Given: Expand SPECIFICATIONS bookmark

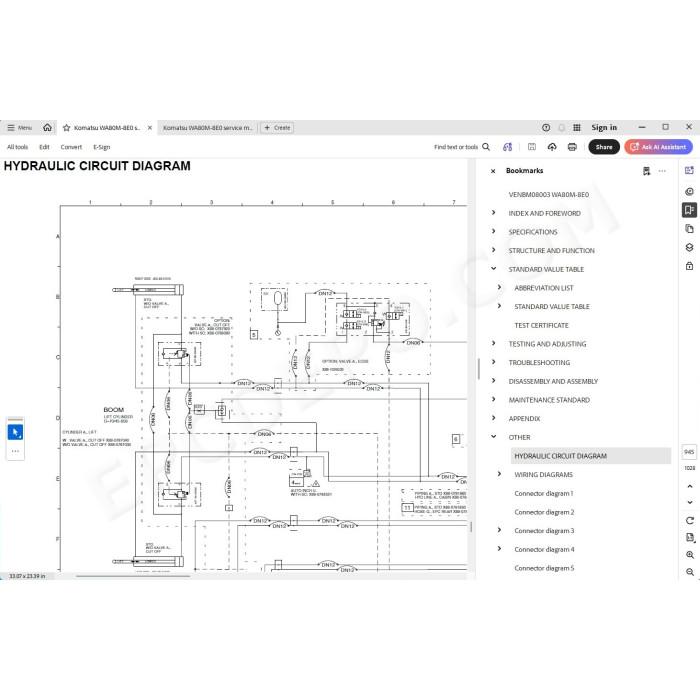Looking at the screenshot, I should [x=493, y=232].
